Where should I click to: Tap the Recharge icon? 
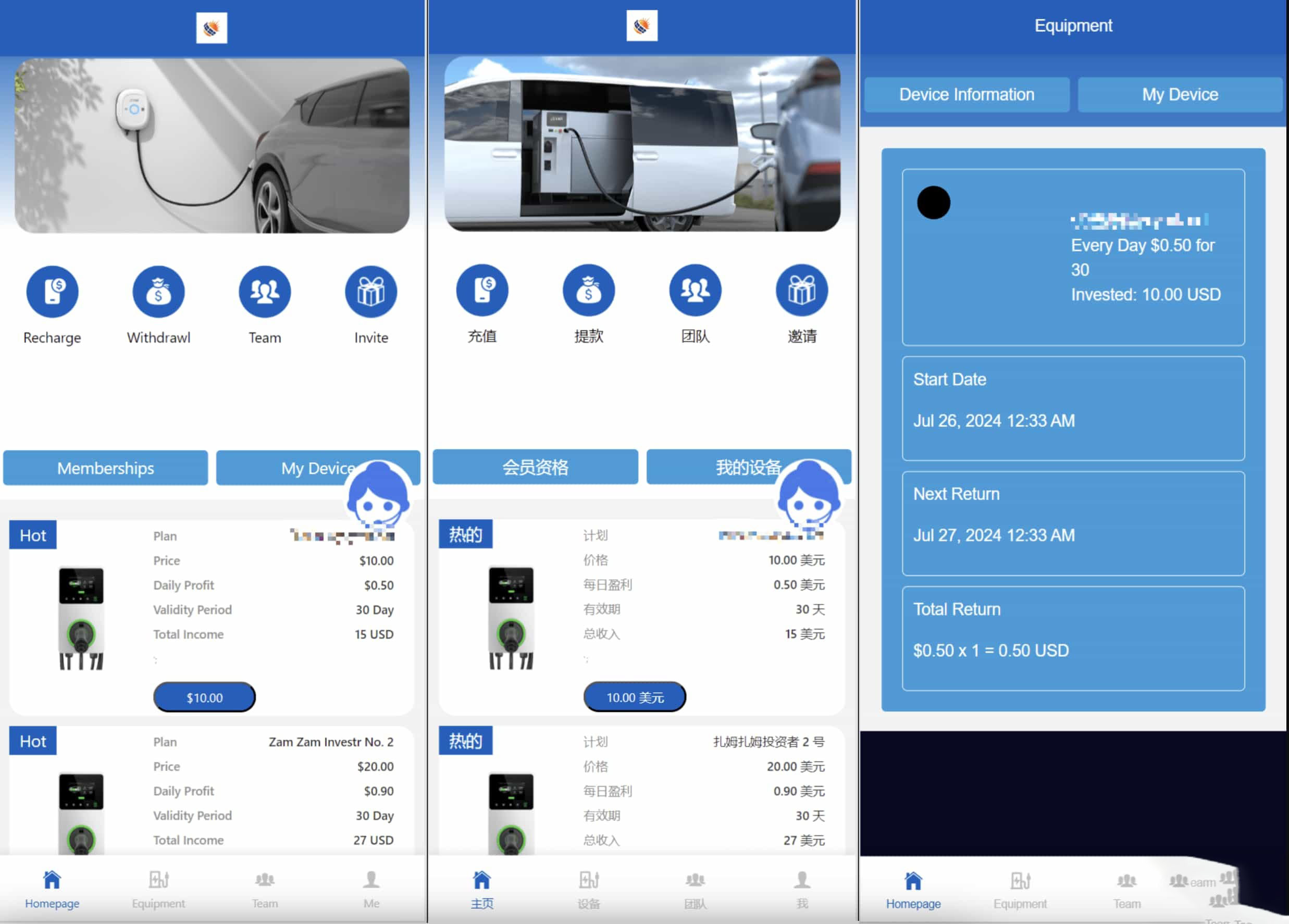pos(52,292)
